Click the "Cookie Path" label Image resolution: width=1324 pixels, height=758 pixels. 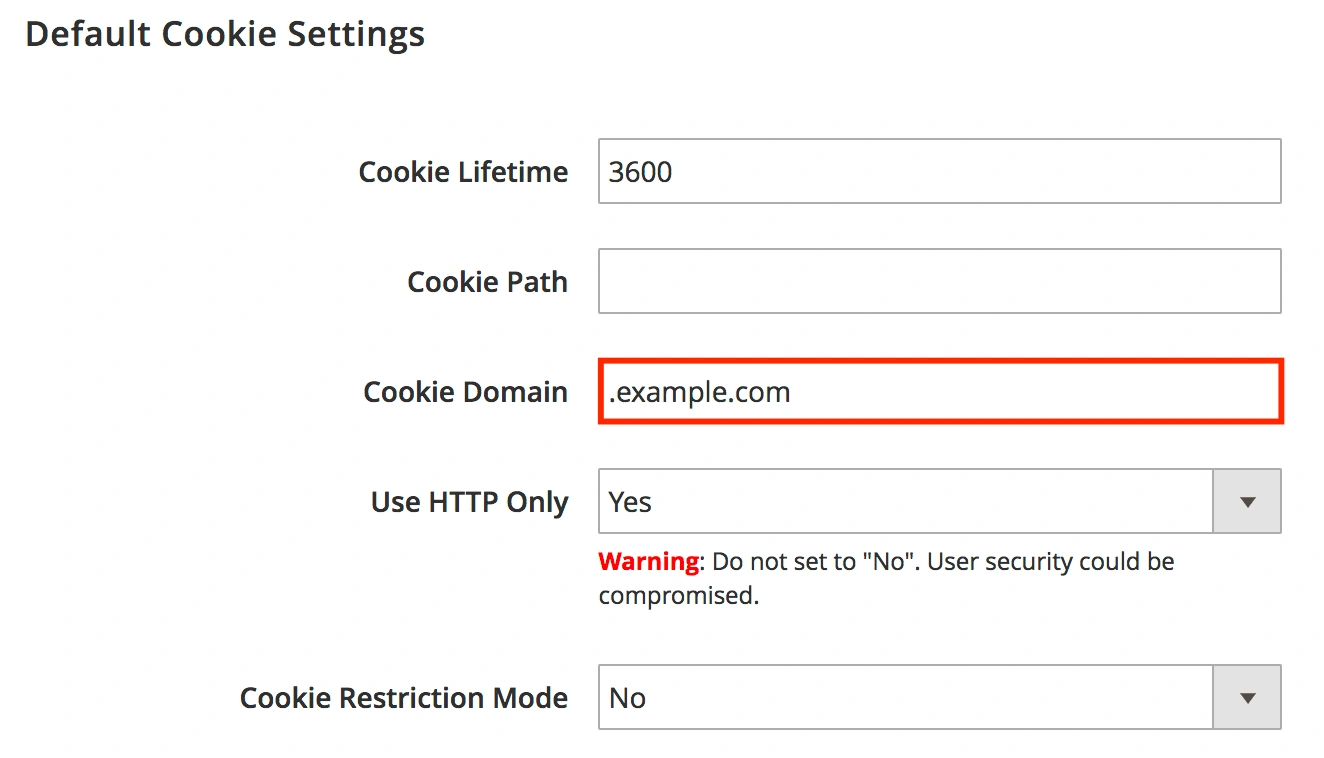click(487, 282)
